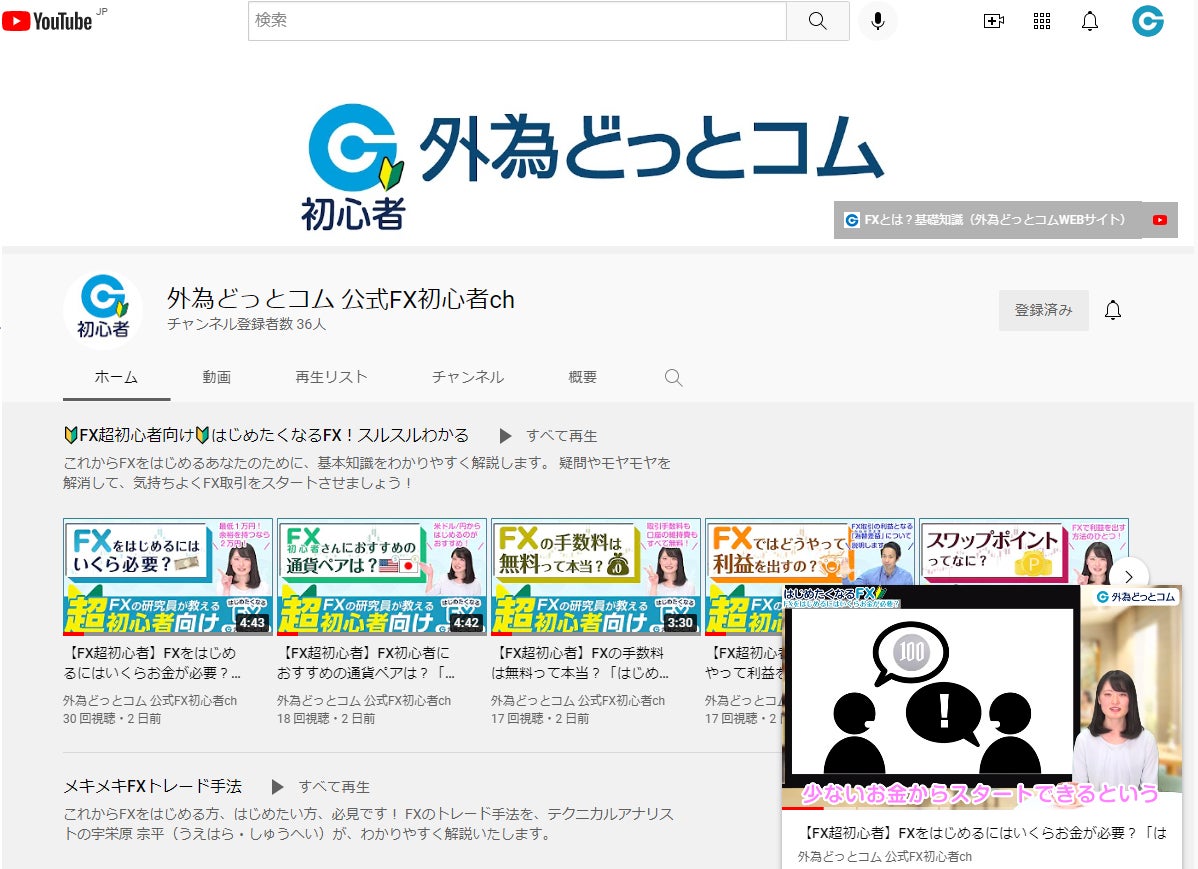
Task: Click into the 検索 search field
Action: click(x=517, y=21)
